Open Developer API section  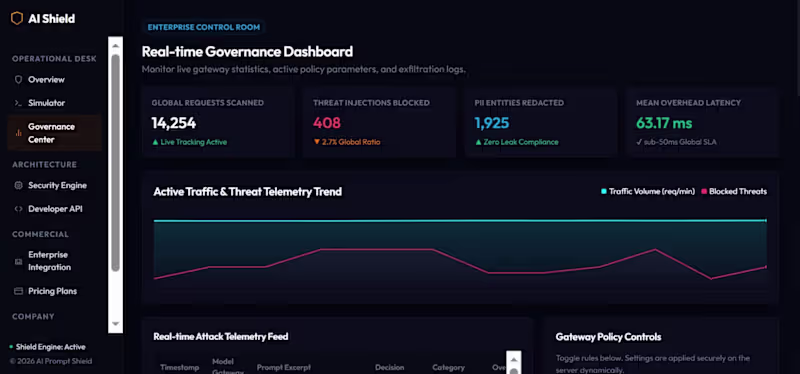(x=55, y=209)
